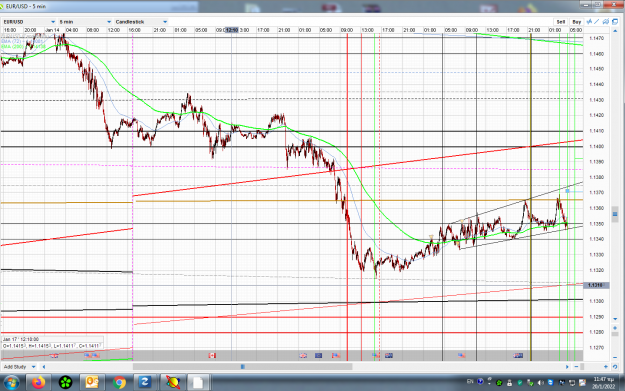
Task: Click the up arrow above price scale
Action: 615,31
